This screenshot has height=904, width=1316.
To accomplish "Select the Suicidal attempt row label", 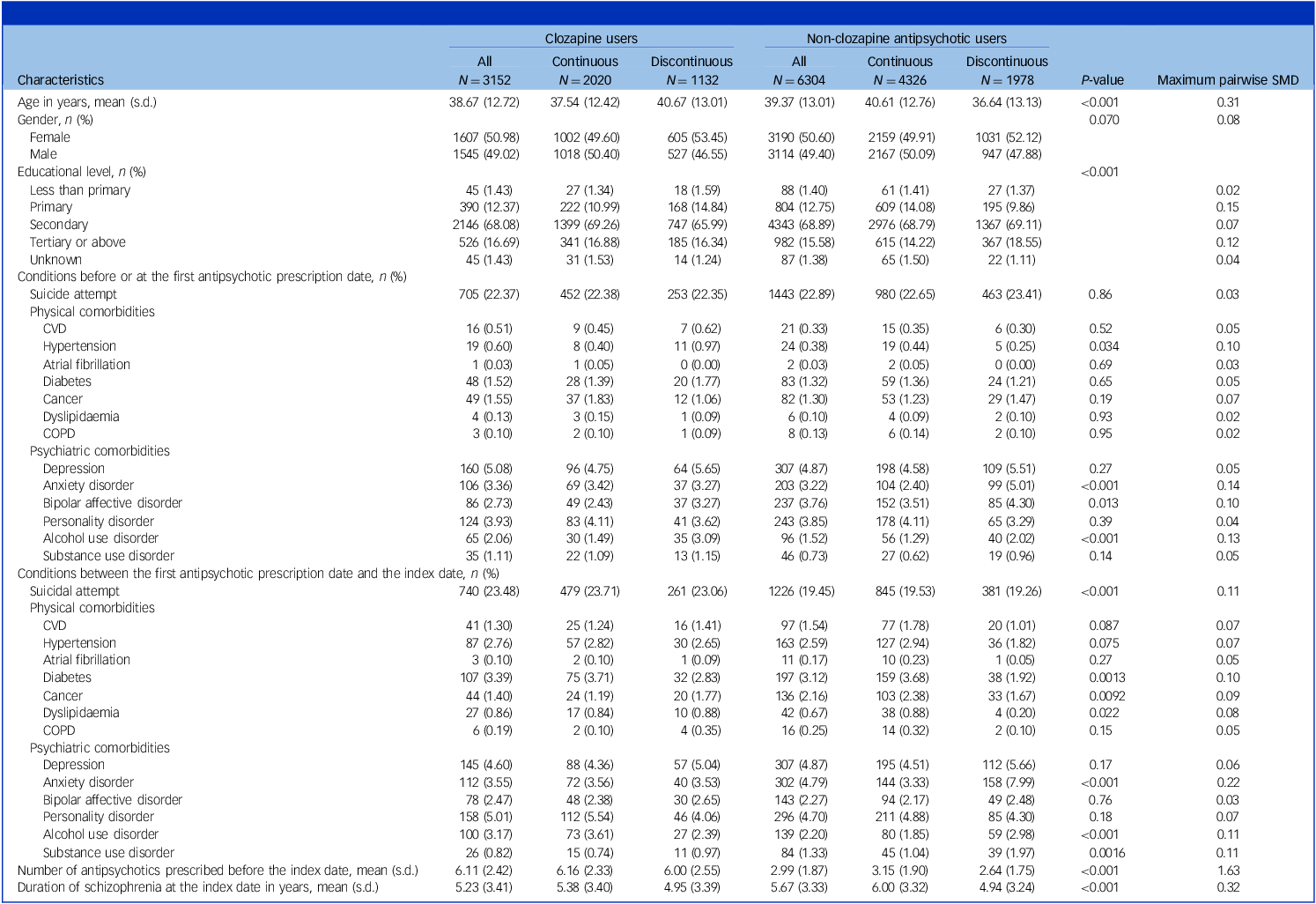I will (74, 591).
